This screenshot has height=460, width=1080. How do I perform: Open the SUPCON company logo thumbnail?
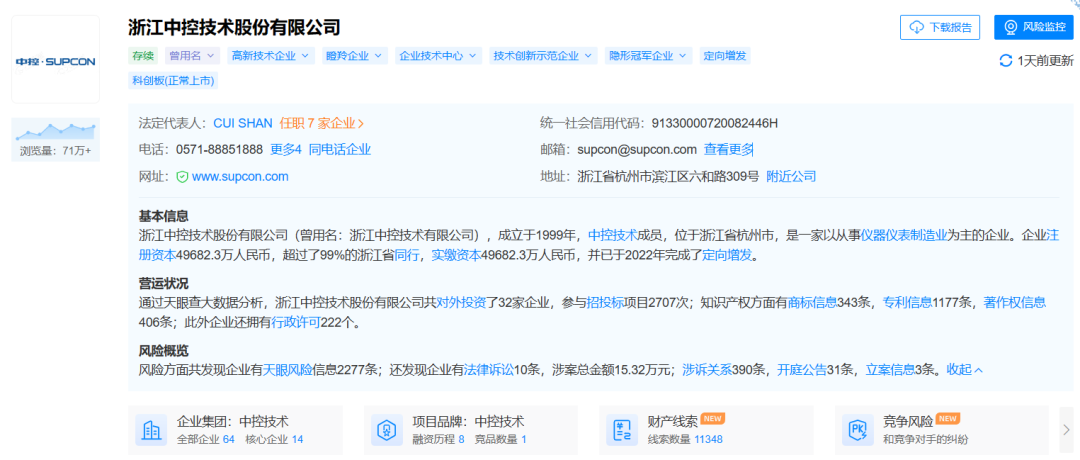tap(56, 60)
